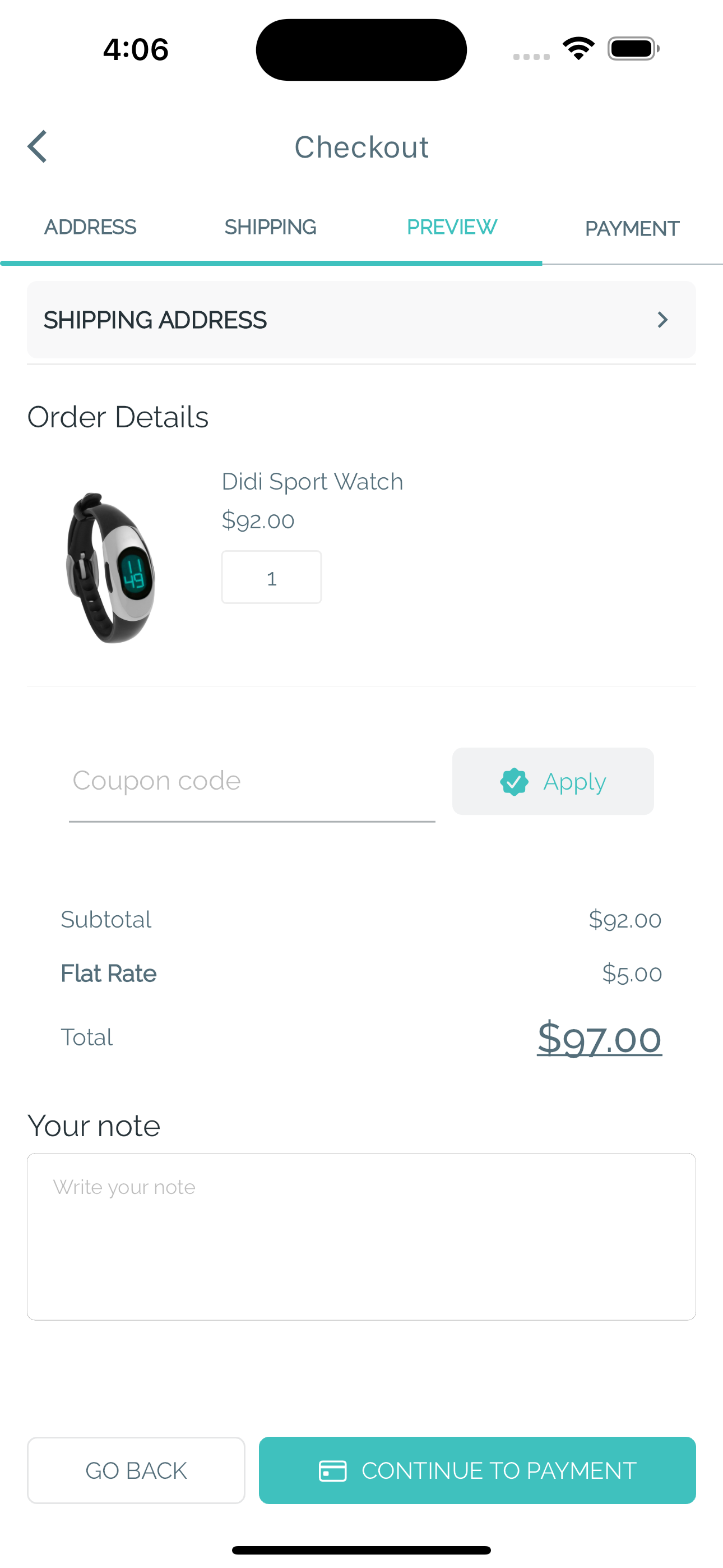Image resolution: width=723 pixels, height=1568 pixels.
Task: Tap the Didi Sport Watch product name
Action: (312, 482)
